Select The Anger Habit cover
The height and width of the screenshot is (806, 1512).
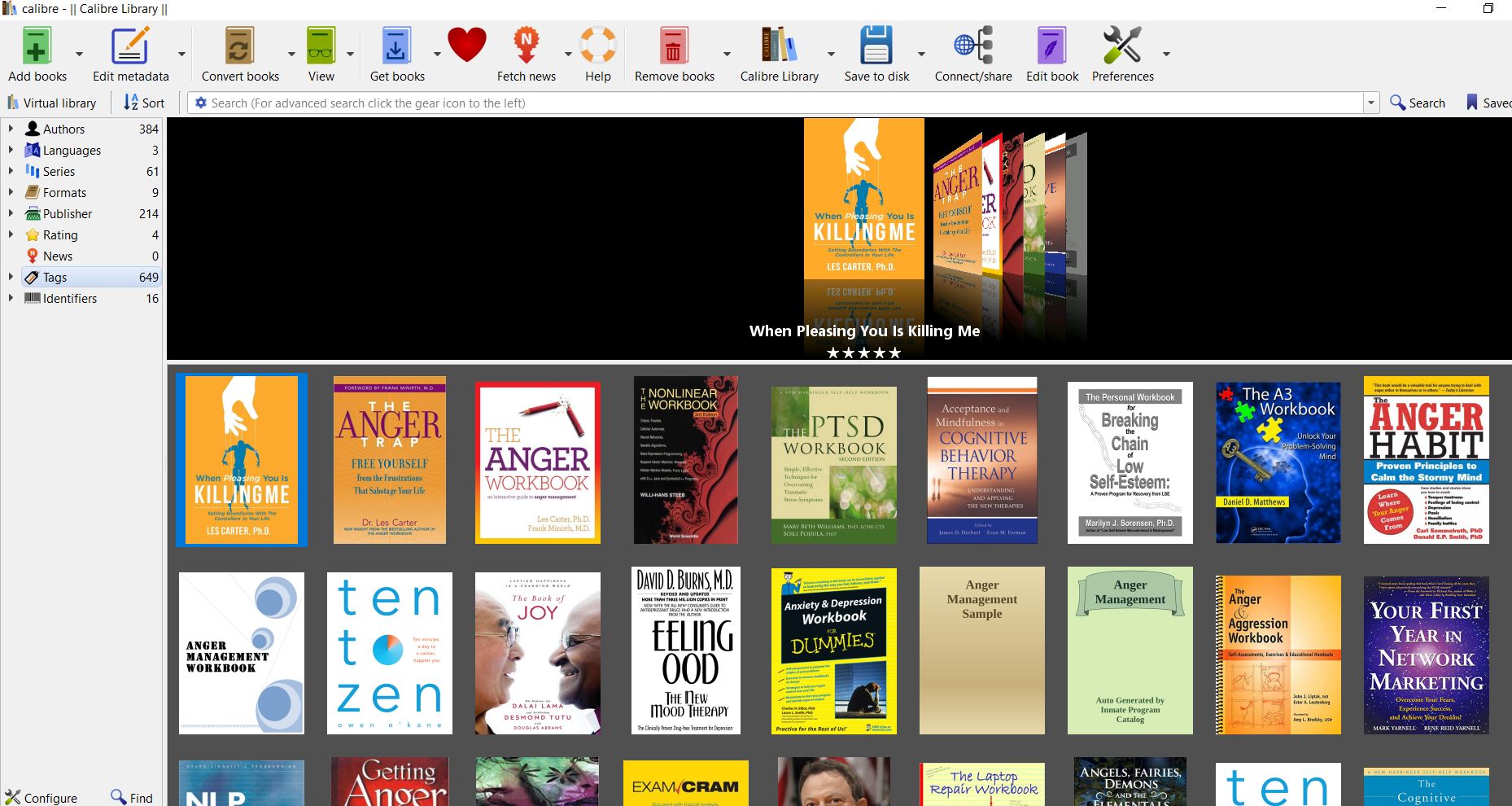tap(1427, 460)
